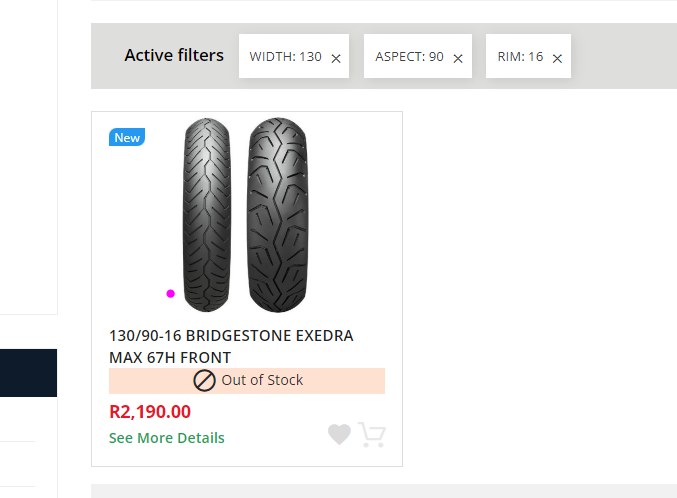Clear the RIM: 16 filter
677x498 pixels.
click(x=557, y=59)
